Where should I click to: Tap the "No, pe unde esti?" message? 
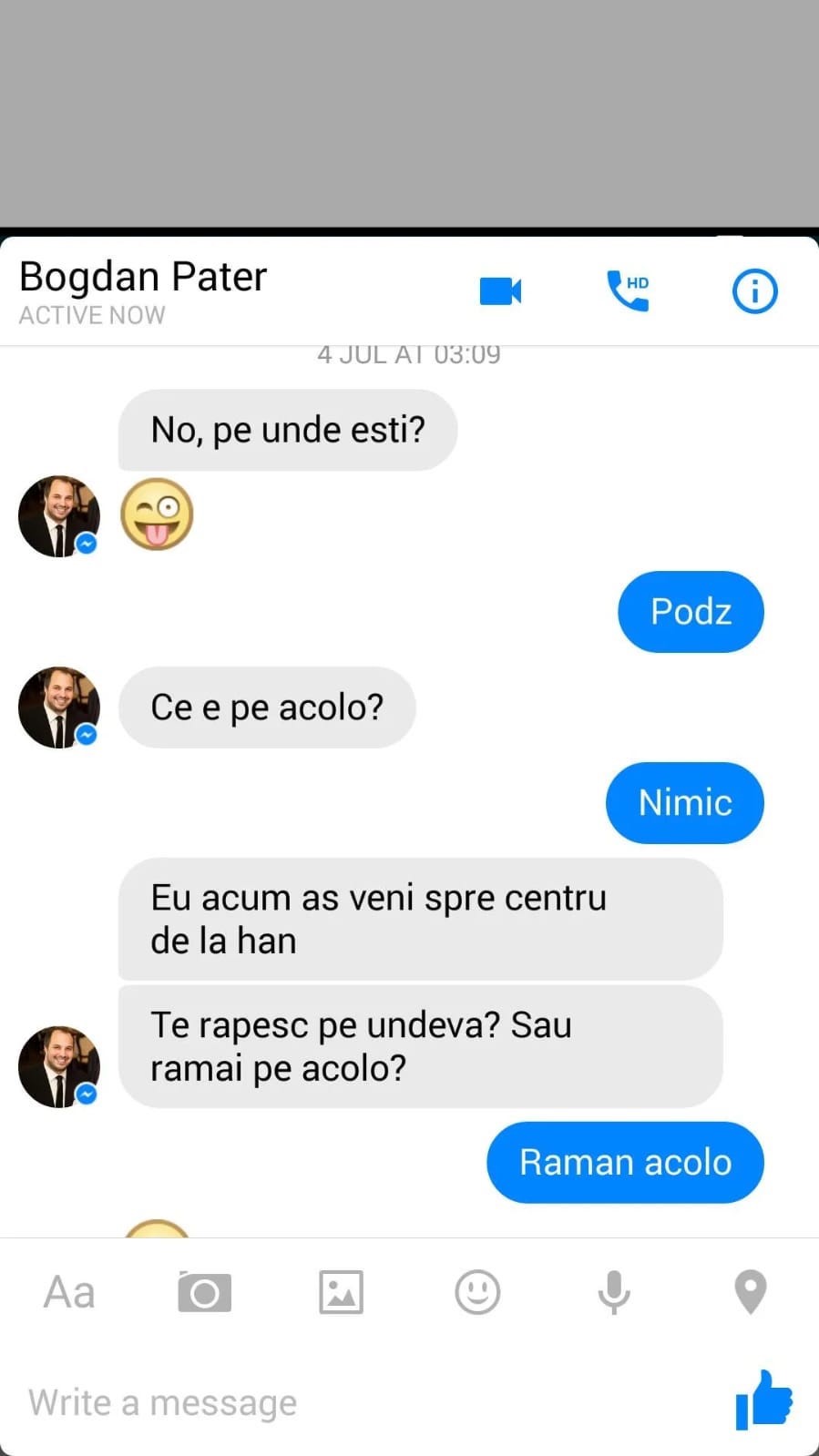[x=288, y=430]
